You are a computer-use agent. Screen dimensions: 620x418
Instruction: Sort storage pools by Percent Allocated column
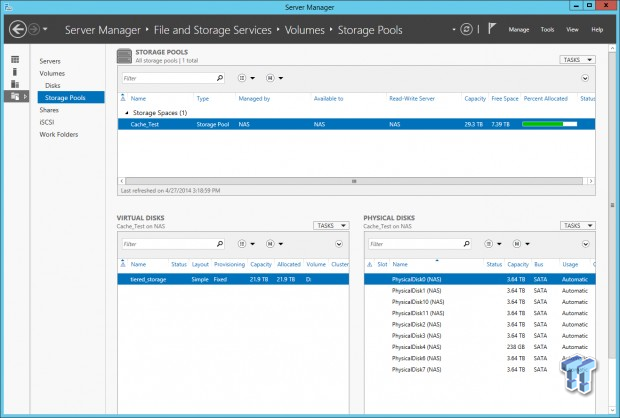[546, 98]
